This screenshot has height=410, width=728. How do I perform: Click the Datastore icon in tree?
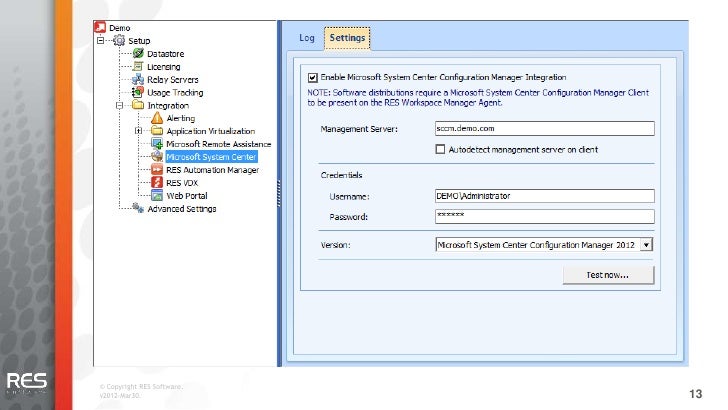(138, 53)
